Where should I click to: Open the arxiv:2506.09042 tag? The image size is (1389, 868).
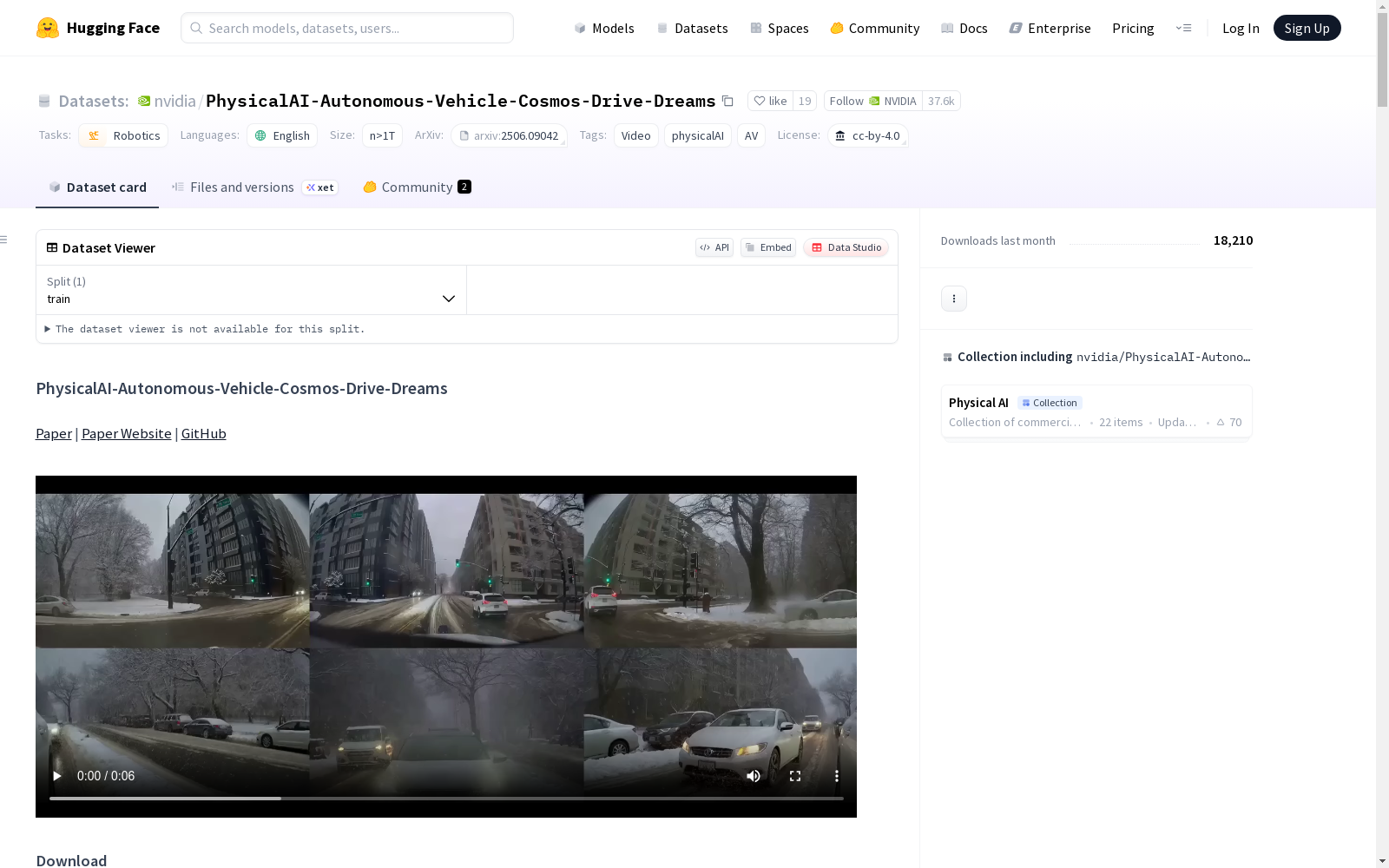pos(509,135)
